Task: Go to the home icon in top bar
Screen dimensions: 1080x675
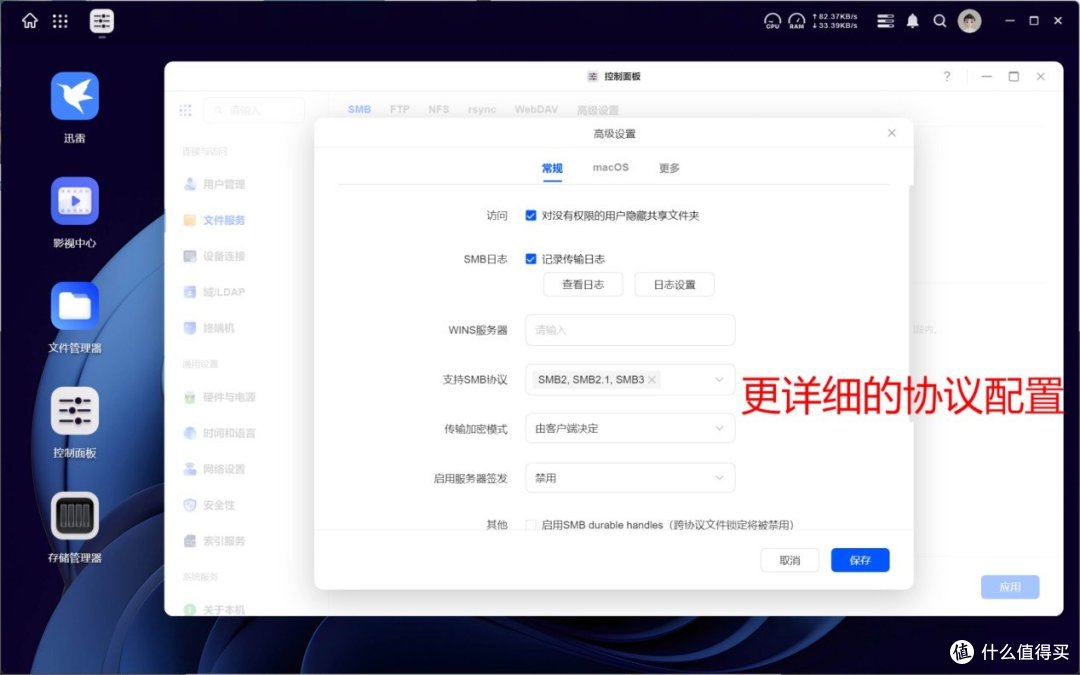Action: [x=30, y=21]
